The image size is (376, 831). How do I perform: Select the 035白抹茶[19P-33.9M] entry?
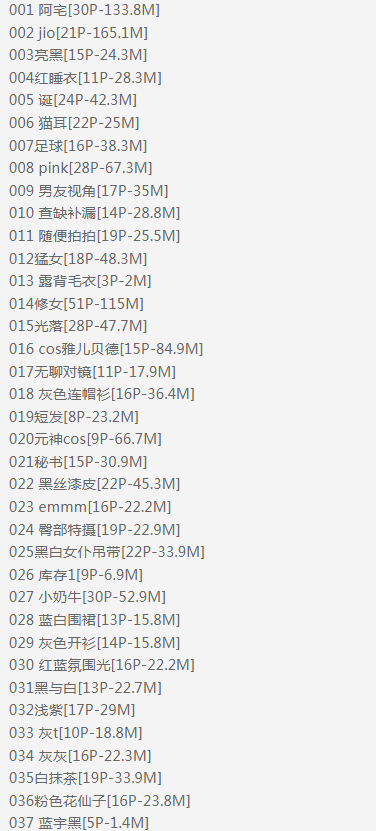click(x=85, y=779)
